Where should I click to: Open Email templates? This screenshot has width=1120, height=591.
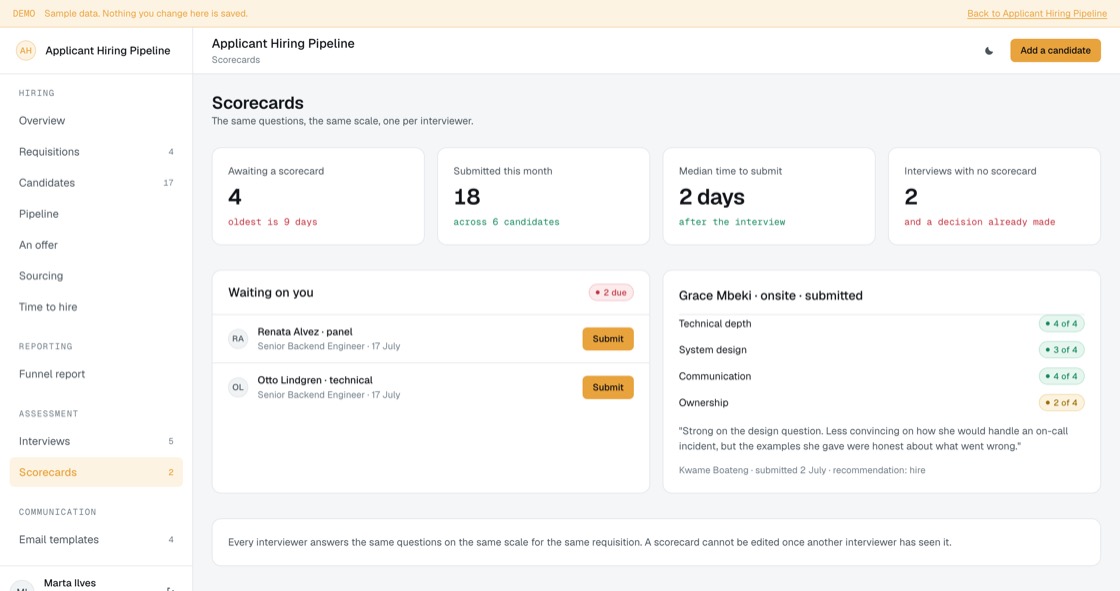[x=96, y=540]
